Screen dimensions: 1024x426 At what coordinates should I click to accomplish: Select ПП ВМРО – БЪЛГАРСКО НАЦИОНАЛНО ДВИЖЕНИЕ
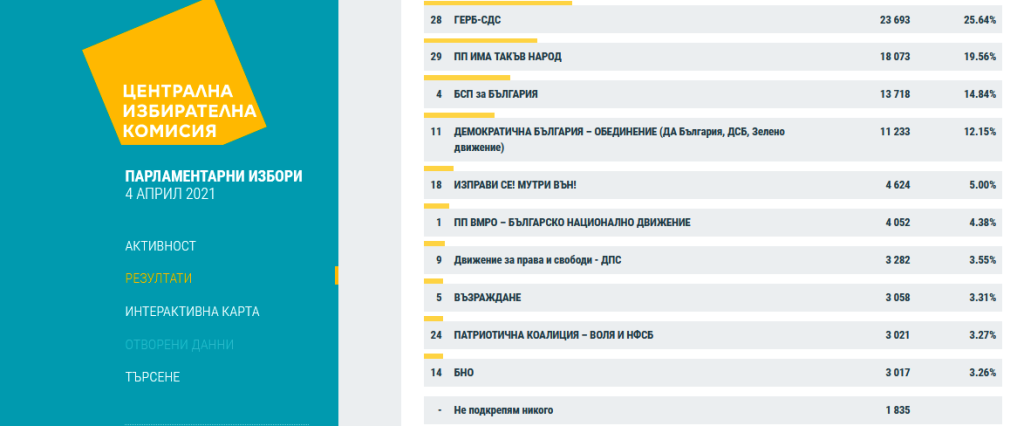tap(712, 223)
